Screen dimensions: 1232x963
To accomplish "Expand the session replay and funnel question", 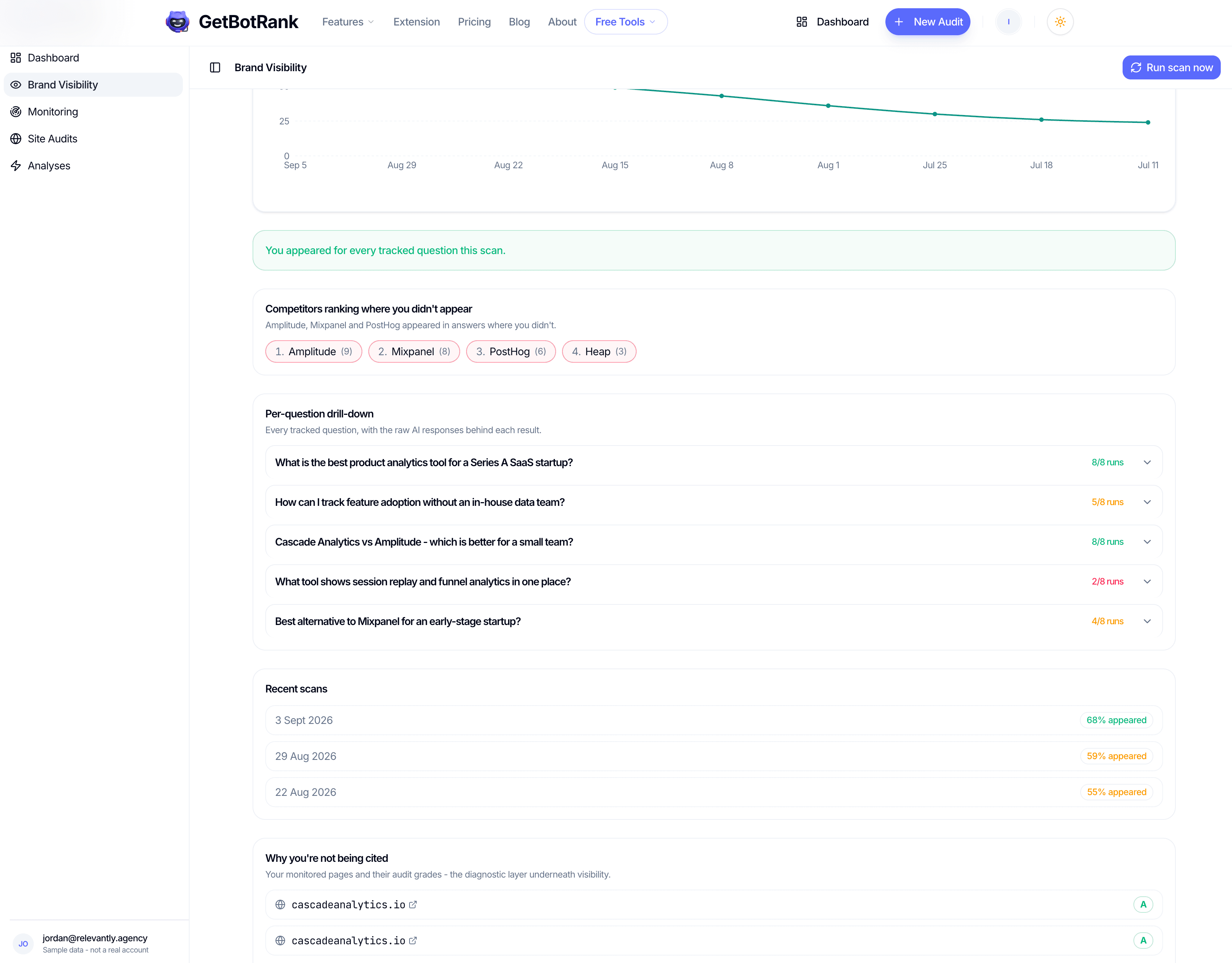I will (713, 582).
